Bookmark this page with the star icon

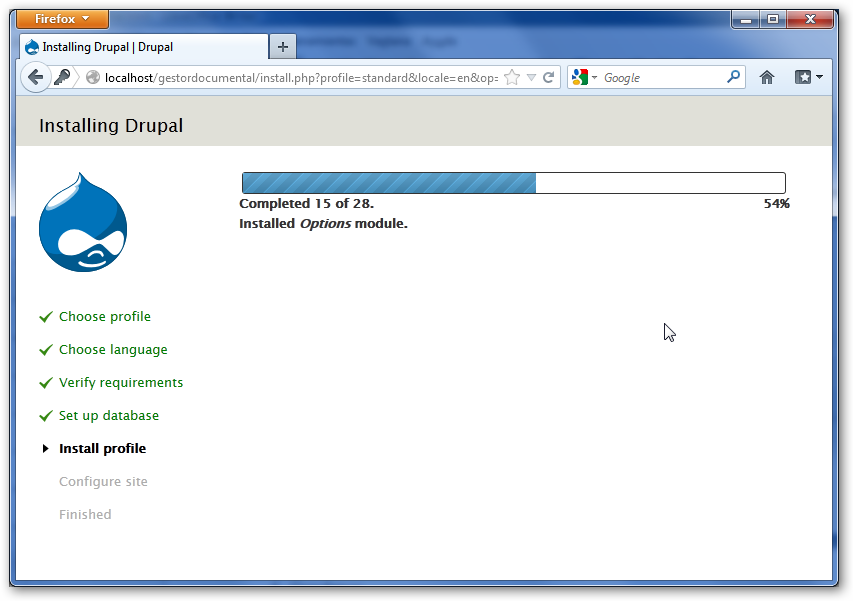(512, 76)
